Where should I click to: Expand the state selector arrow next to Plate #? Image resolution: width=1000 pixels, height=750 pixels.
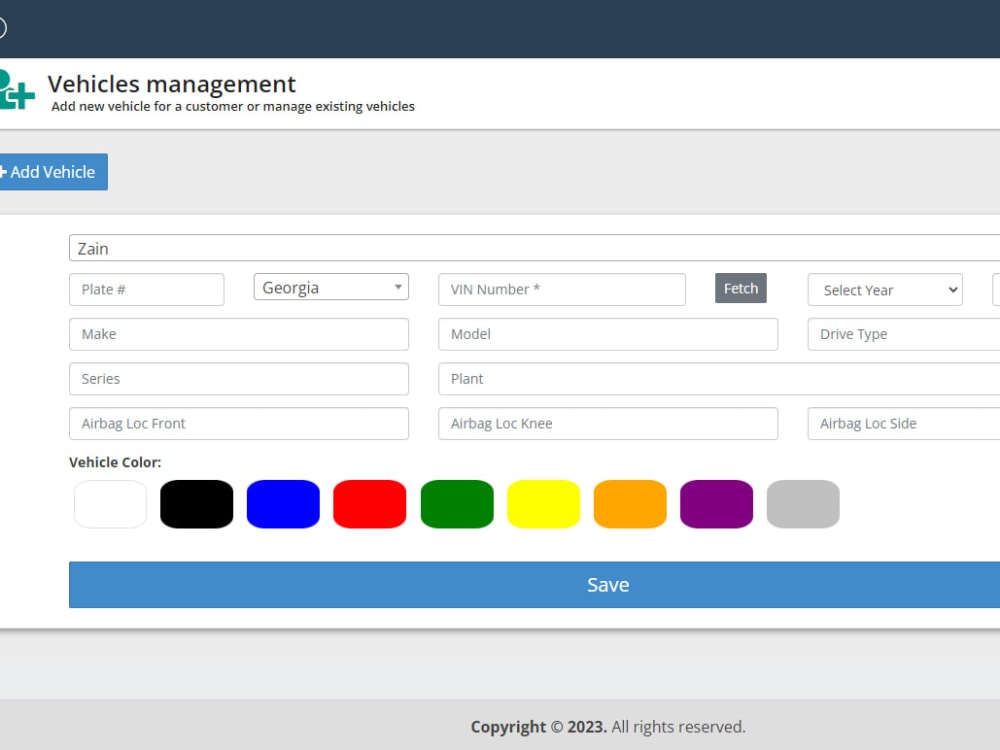[x=399, y=286]
